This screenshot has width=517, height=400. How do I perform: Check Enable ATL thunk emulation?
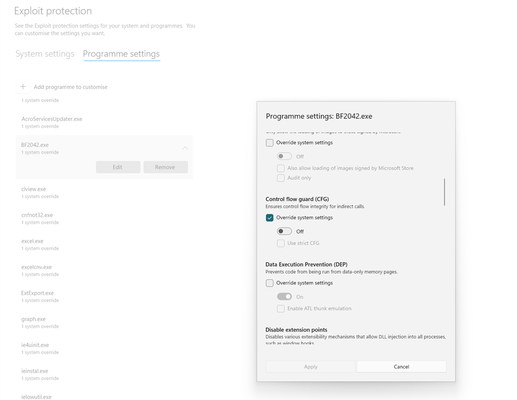click(x=281, y=308)
